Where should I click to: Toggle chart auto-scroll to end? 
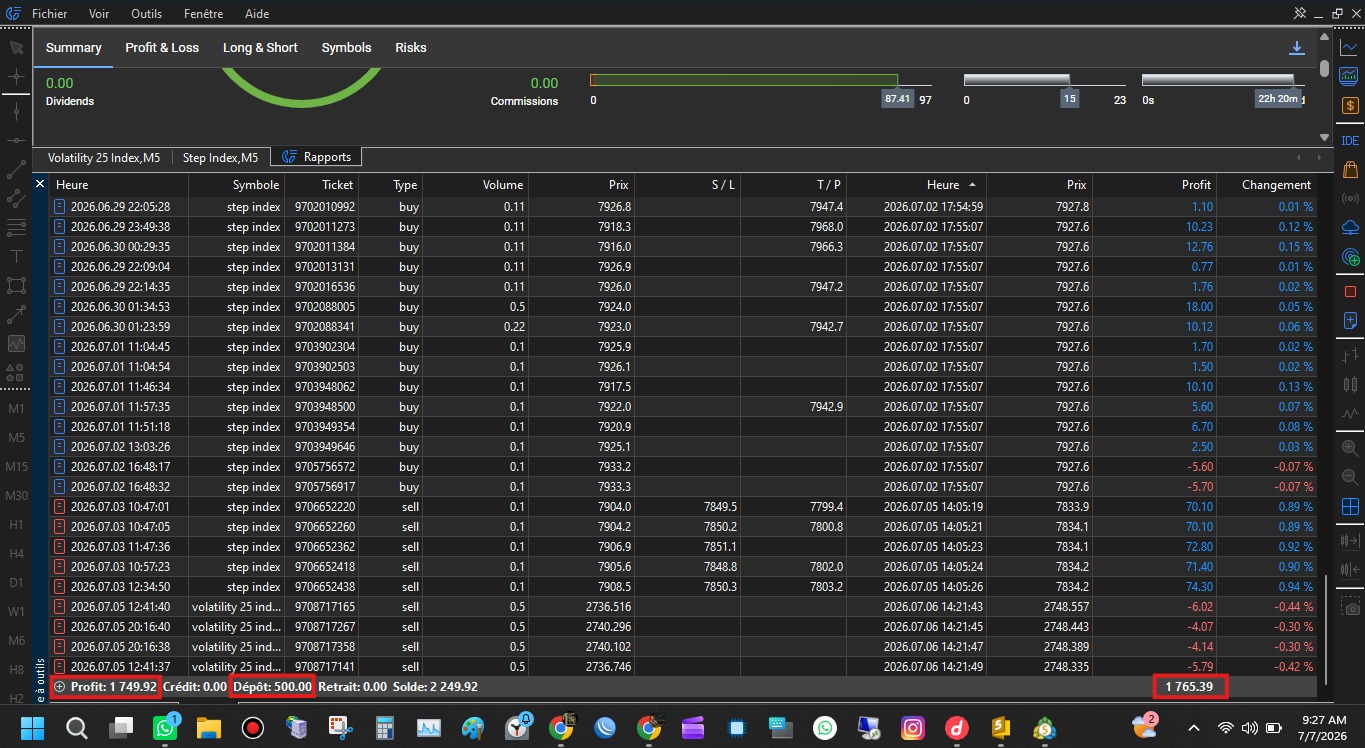tap(1350, 540)
